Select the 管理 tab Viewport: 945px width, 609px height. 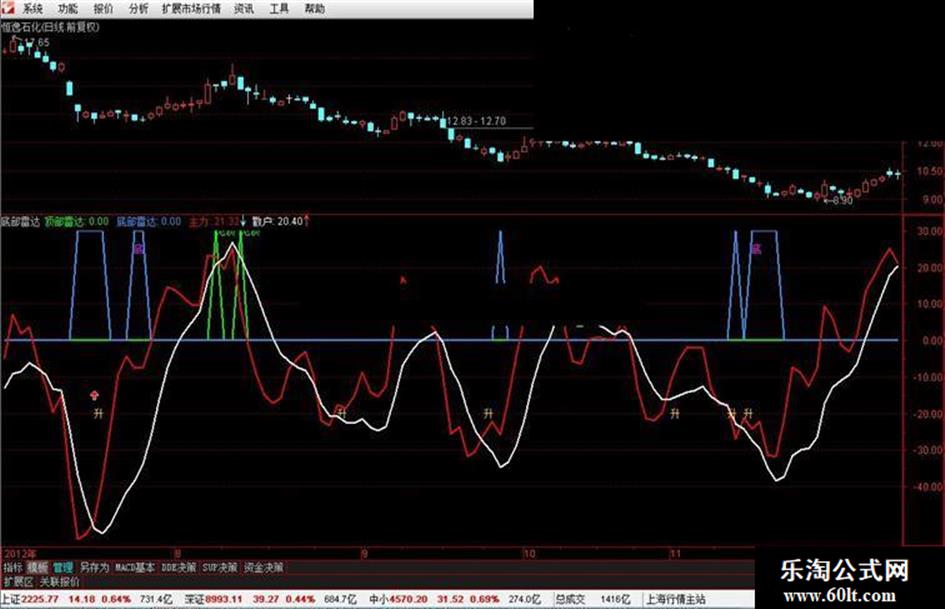point(63,567)
